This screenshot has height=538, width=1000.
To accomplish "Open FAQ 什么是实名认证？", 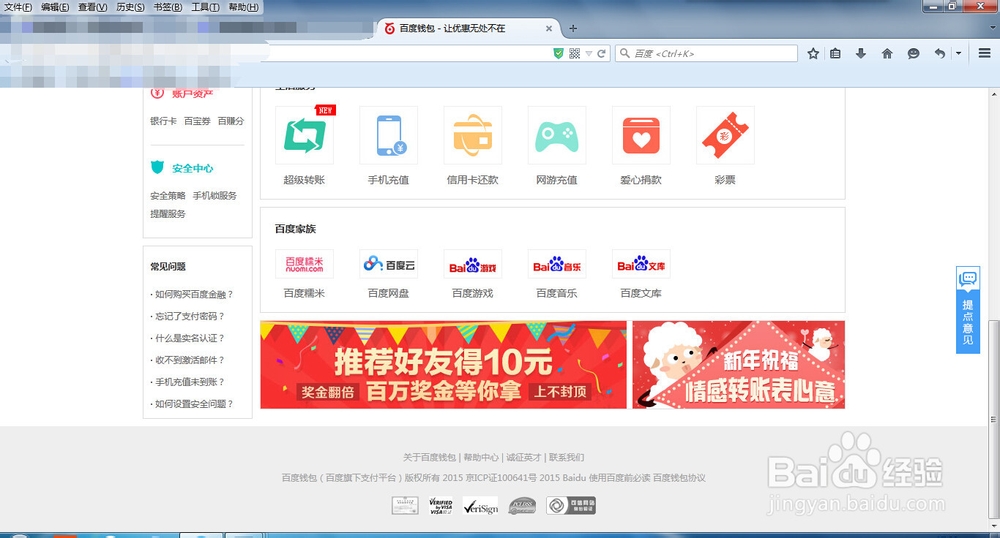I will 188,338.
